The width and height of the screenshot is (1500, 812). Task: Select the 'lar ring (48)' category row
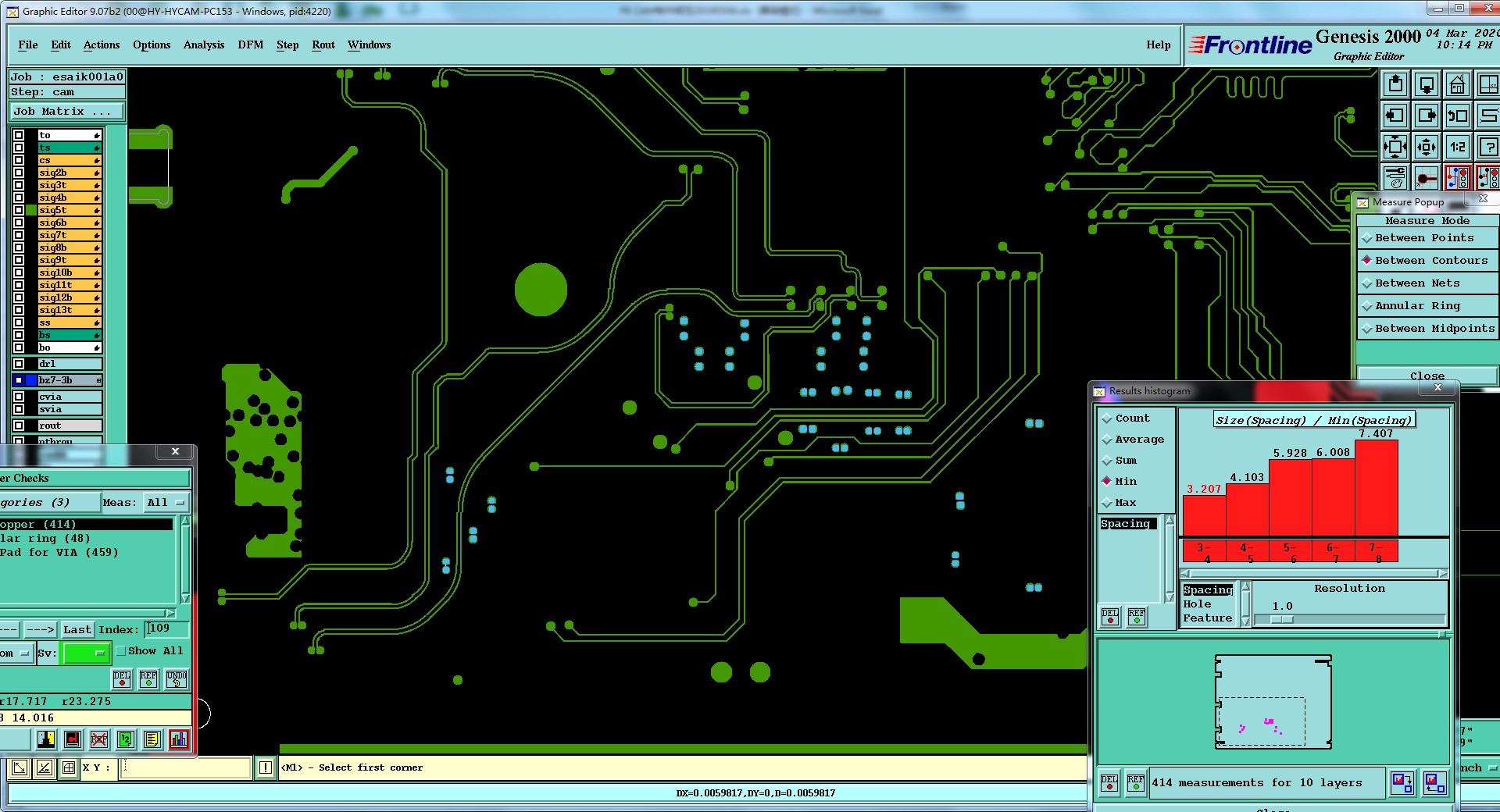coord(86,539)
